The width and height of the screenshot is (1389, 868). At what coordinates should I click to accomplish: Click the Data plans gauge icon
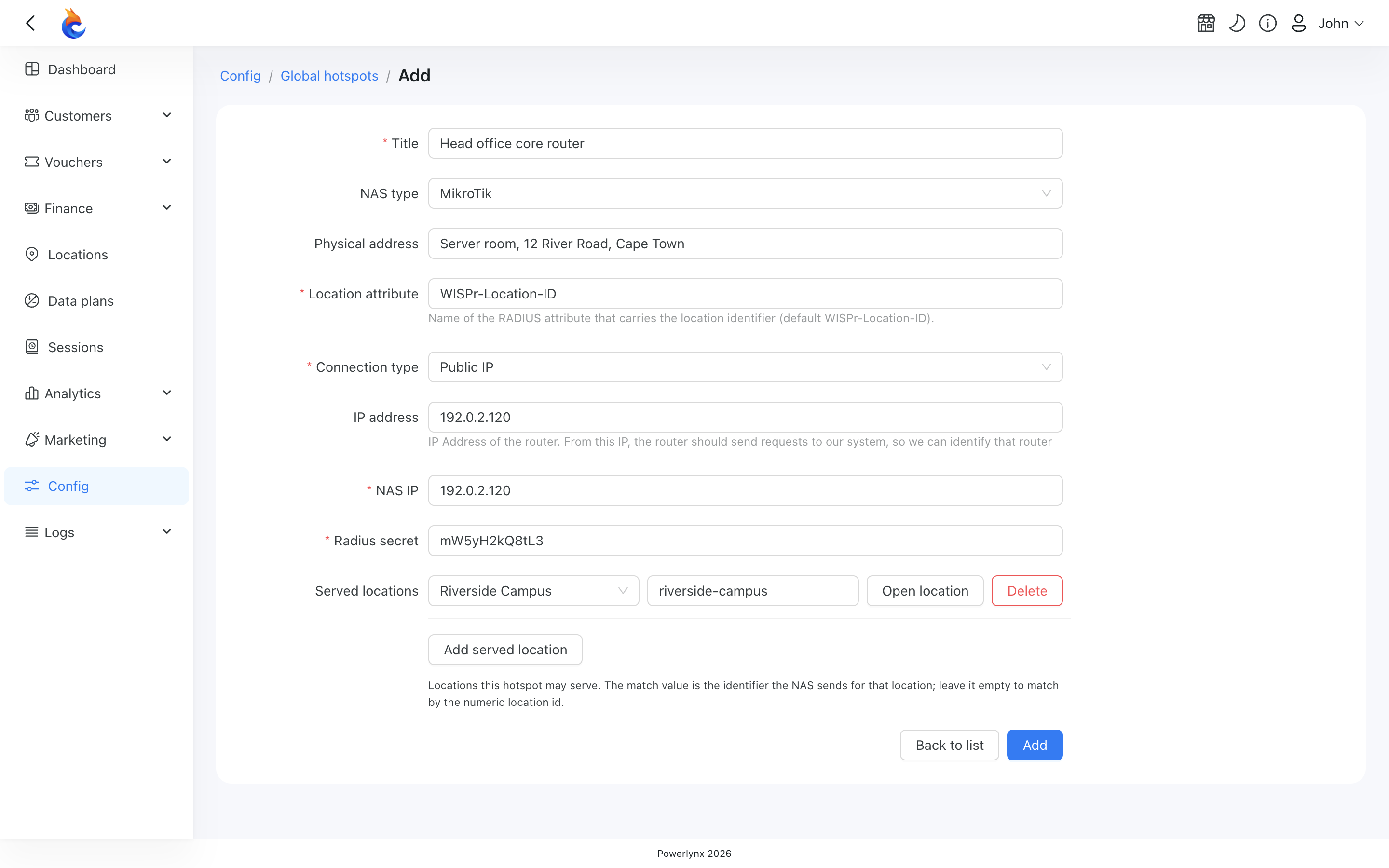click(32, 300)
